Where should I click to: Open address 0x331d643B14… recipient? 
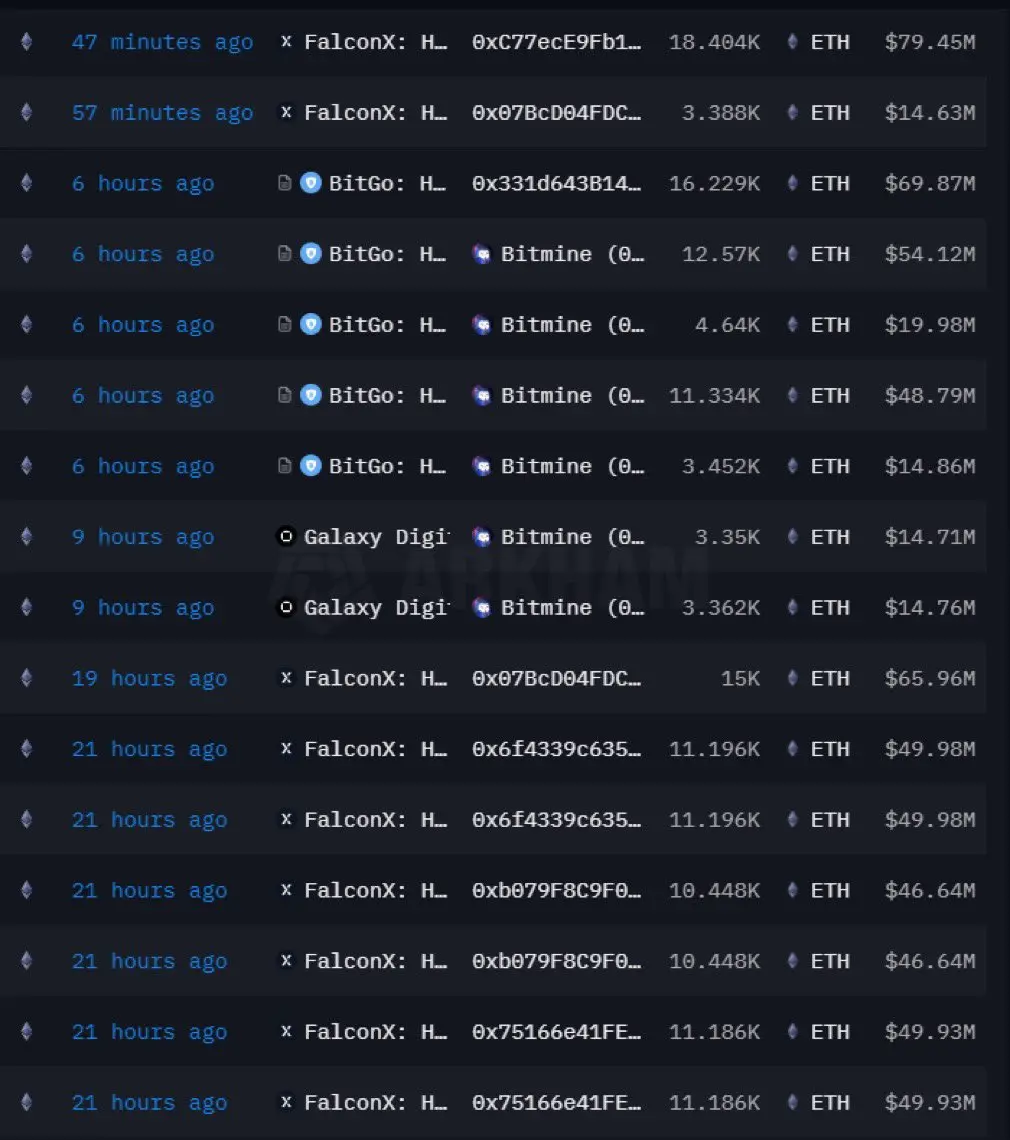tap(556, 183)
